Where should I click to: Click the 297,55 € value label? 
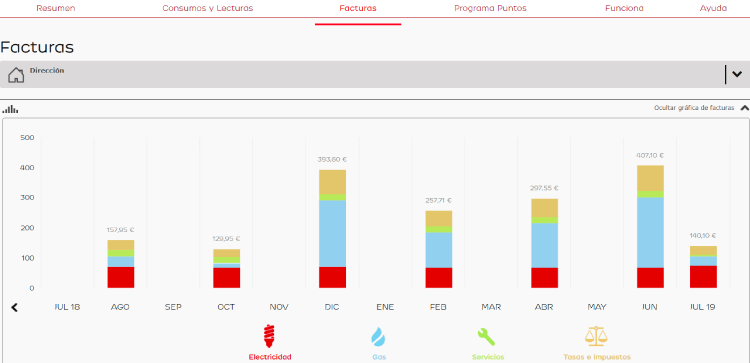point(544,188)
